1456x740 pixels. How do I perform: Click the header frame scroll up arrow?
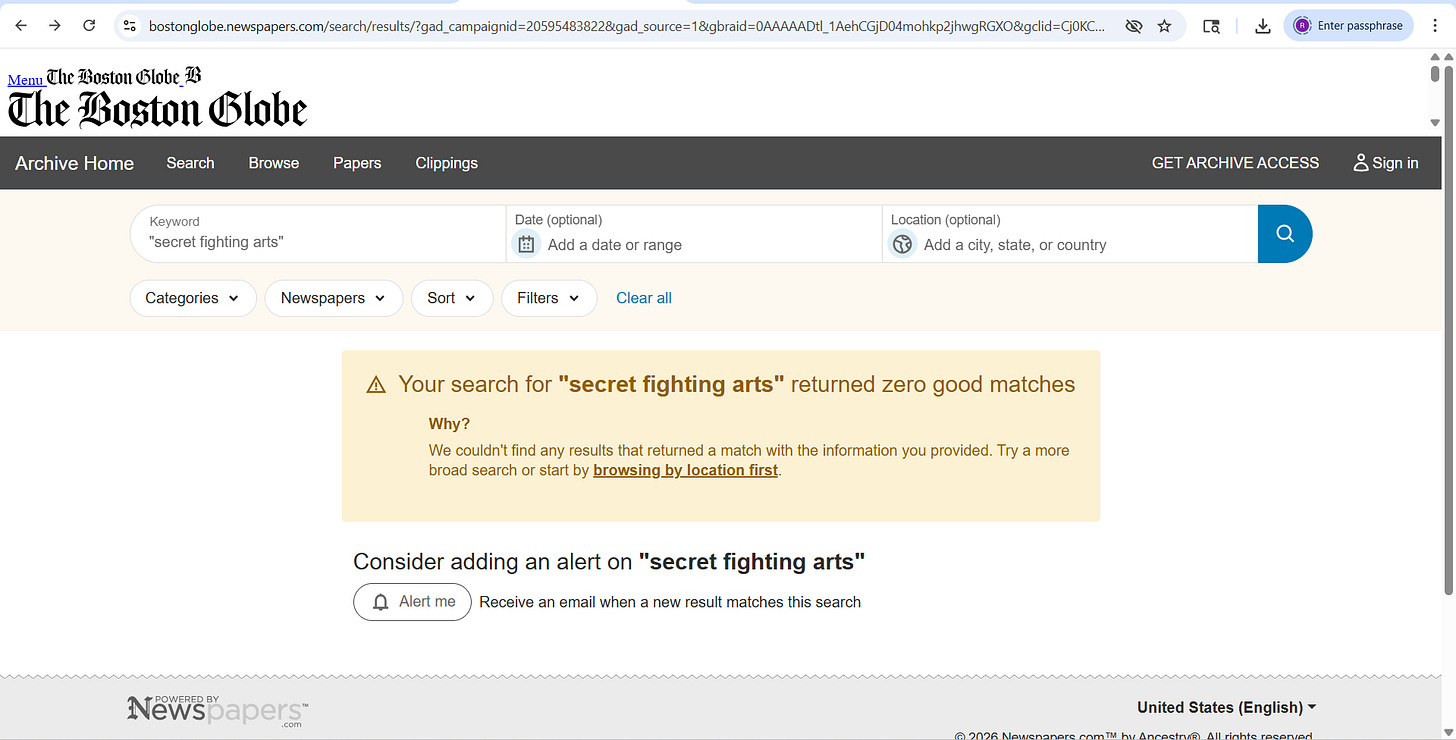click(1436, 57)
